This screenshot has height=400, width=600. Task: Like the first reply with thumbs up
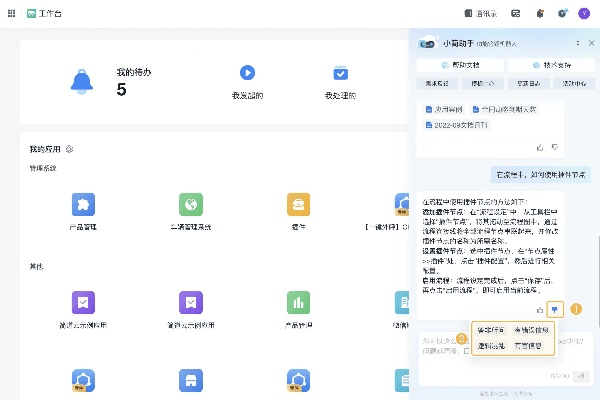(540, 147)
